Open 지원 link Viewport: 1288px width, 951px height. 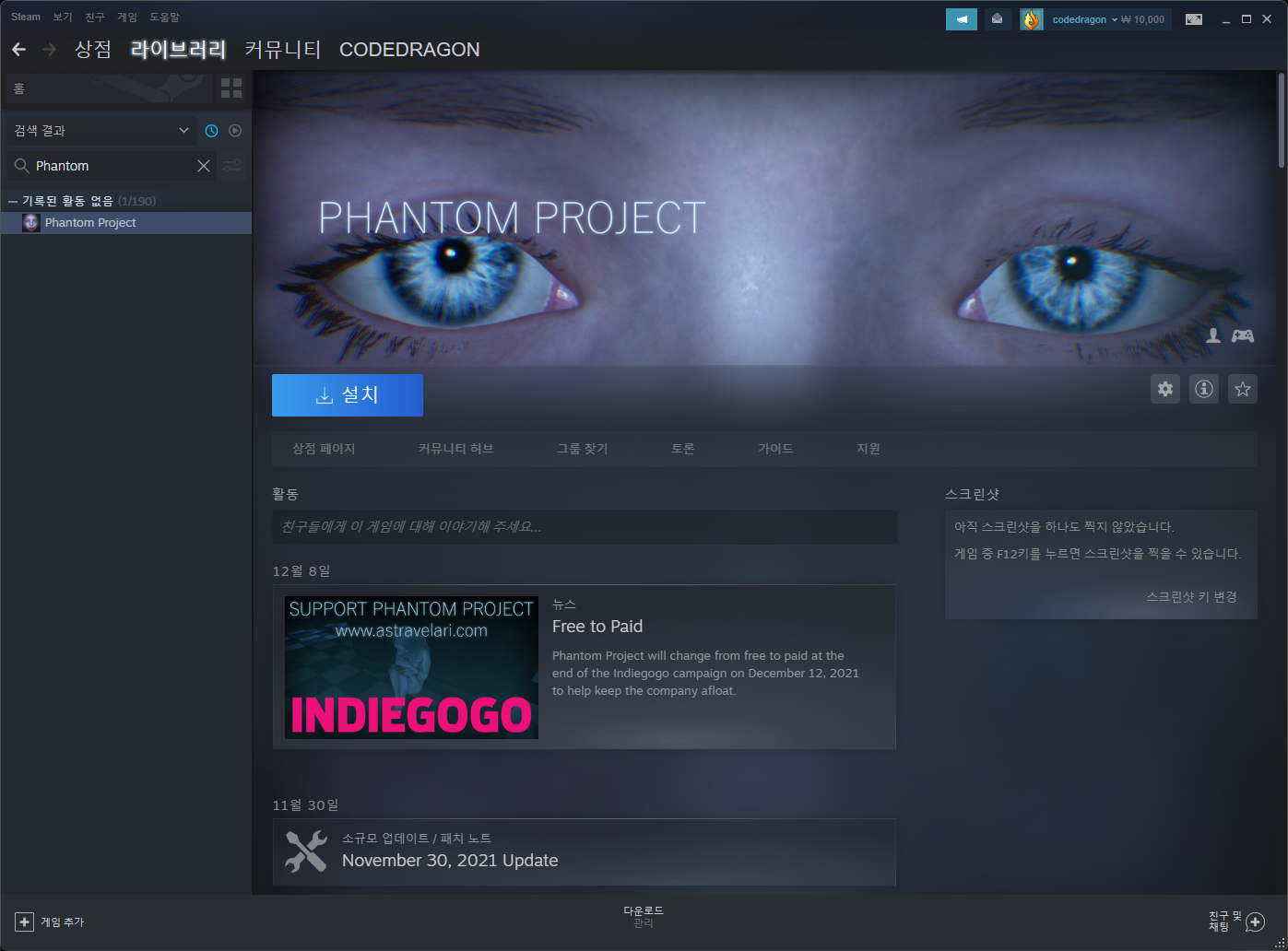pyautogui.click(x=869, y=449)
